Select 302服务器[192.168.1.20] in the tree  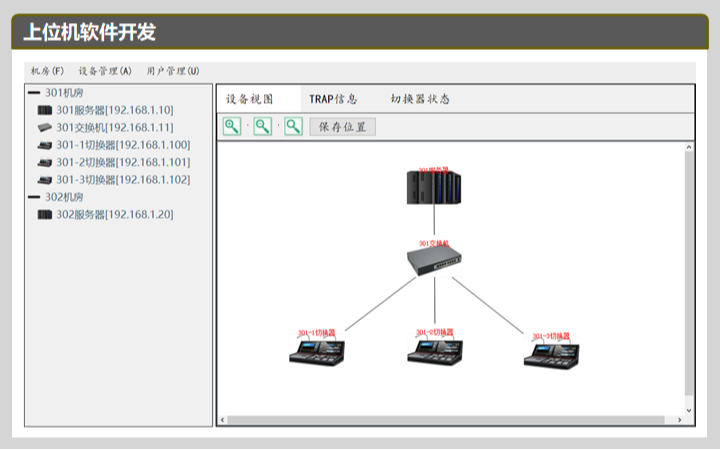click(x=115, y=214)
